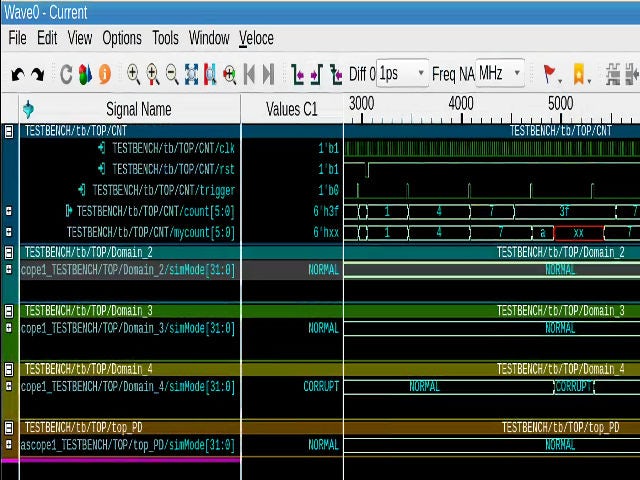Click the Zoom In magnifier icon
Image resolution: width=640 pixels, height=480 pixels.
point(133,75)
